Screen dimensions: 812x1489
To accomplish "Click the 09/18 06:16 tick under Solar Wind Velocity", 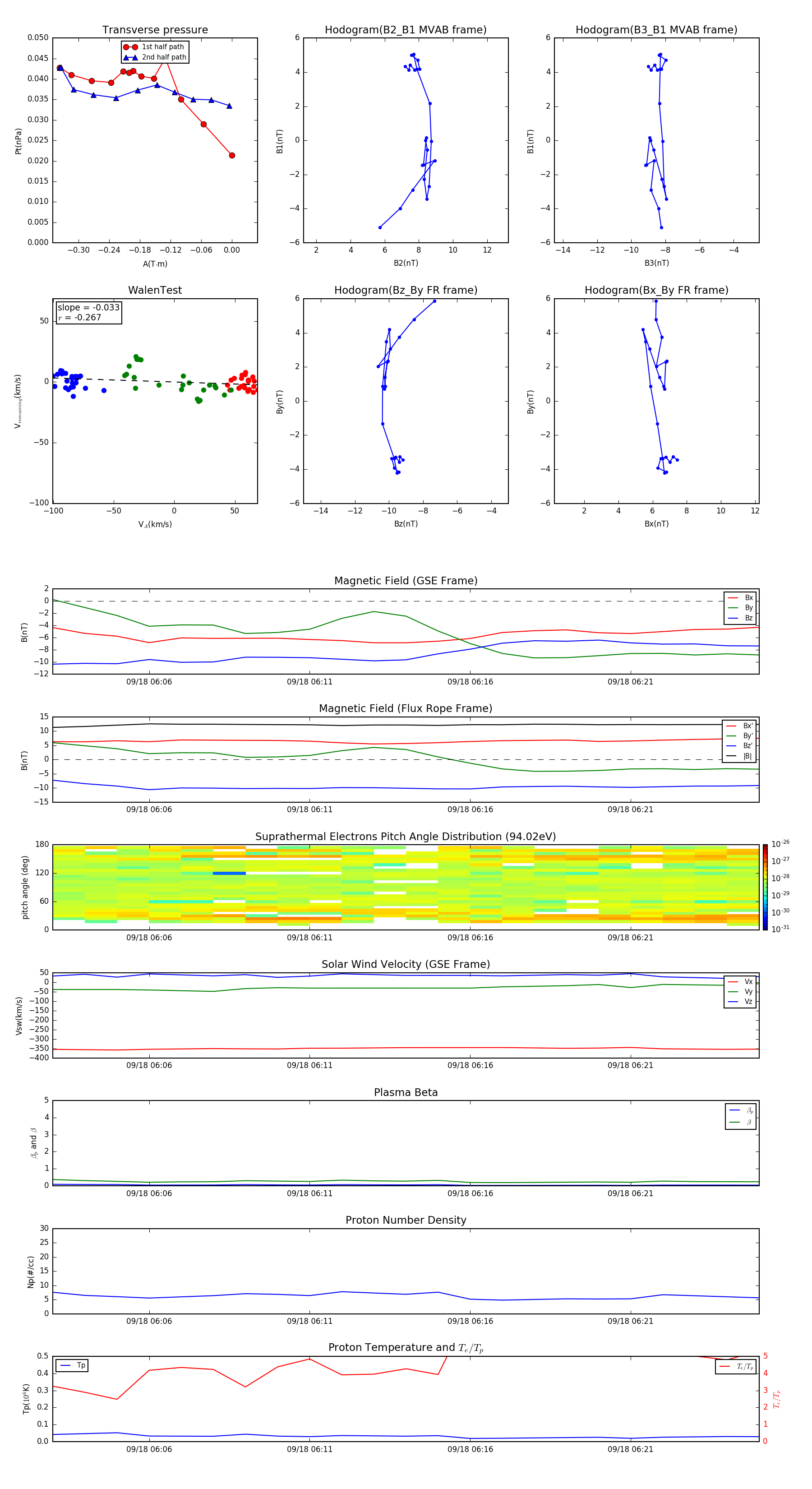I will 470,1065.
